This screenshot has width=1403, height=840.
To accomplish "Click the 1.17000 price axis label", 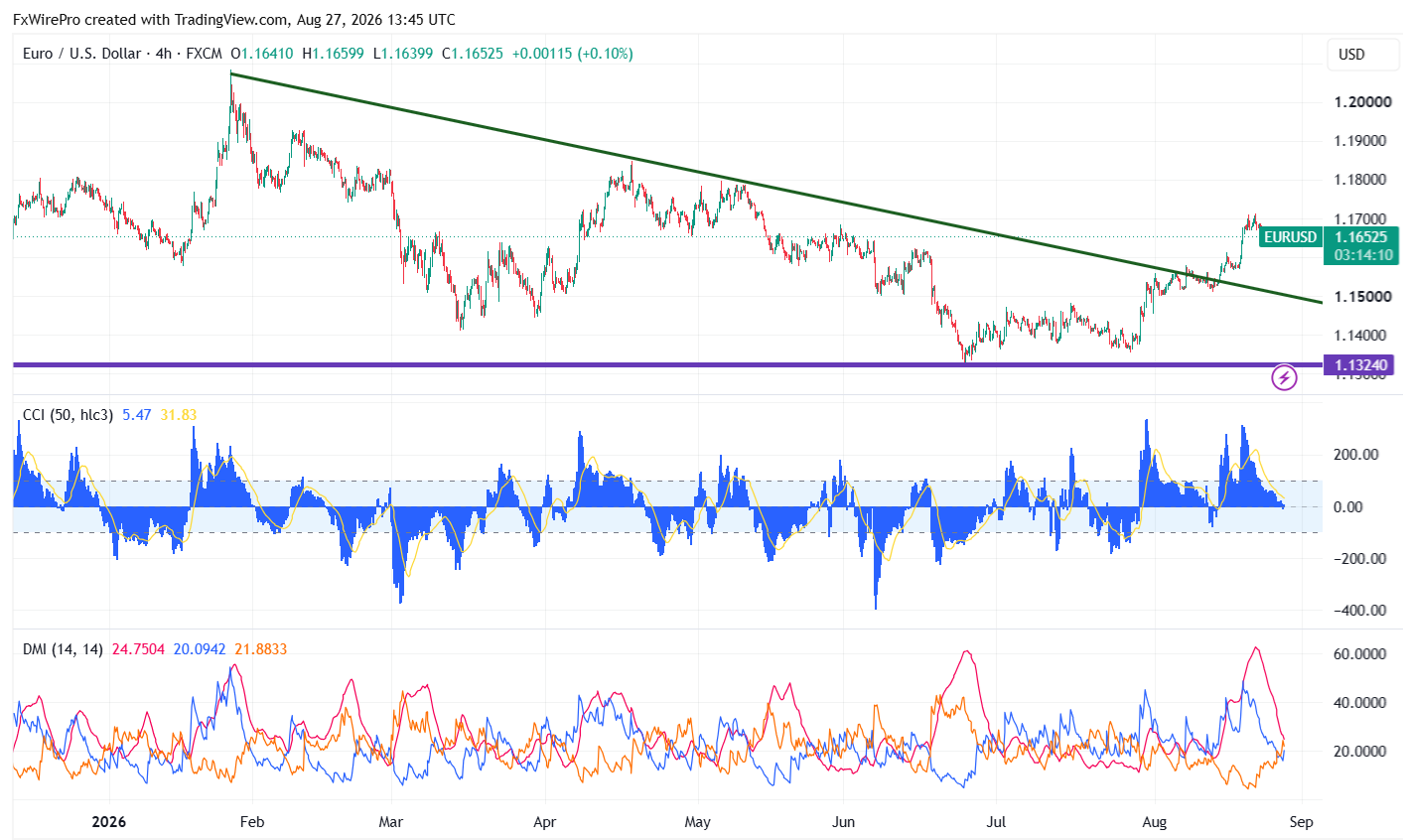I will coord(1362,218).
